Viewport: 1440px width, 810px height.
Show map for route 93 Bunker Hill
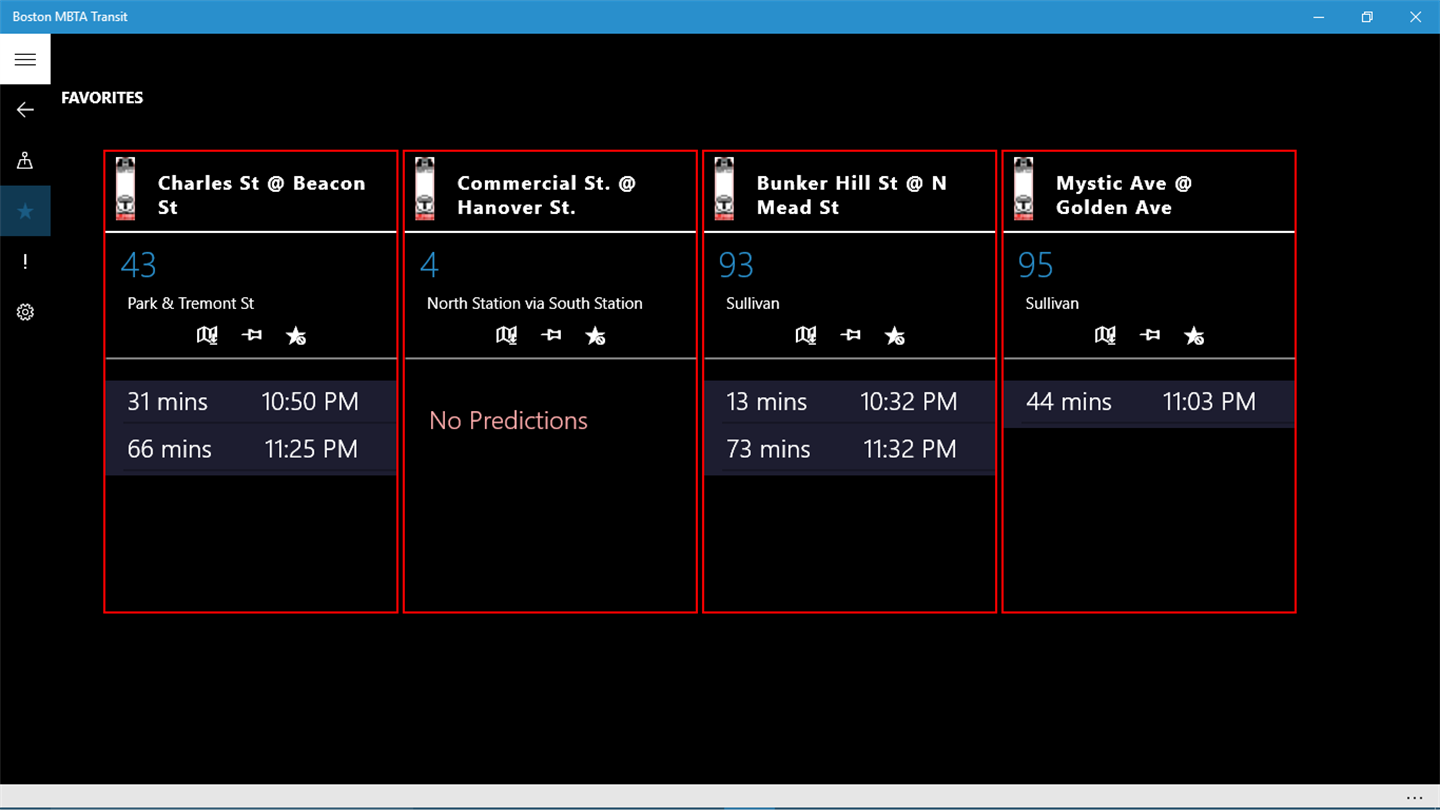click(806, 335)
